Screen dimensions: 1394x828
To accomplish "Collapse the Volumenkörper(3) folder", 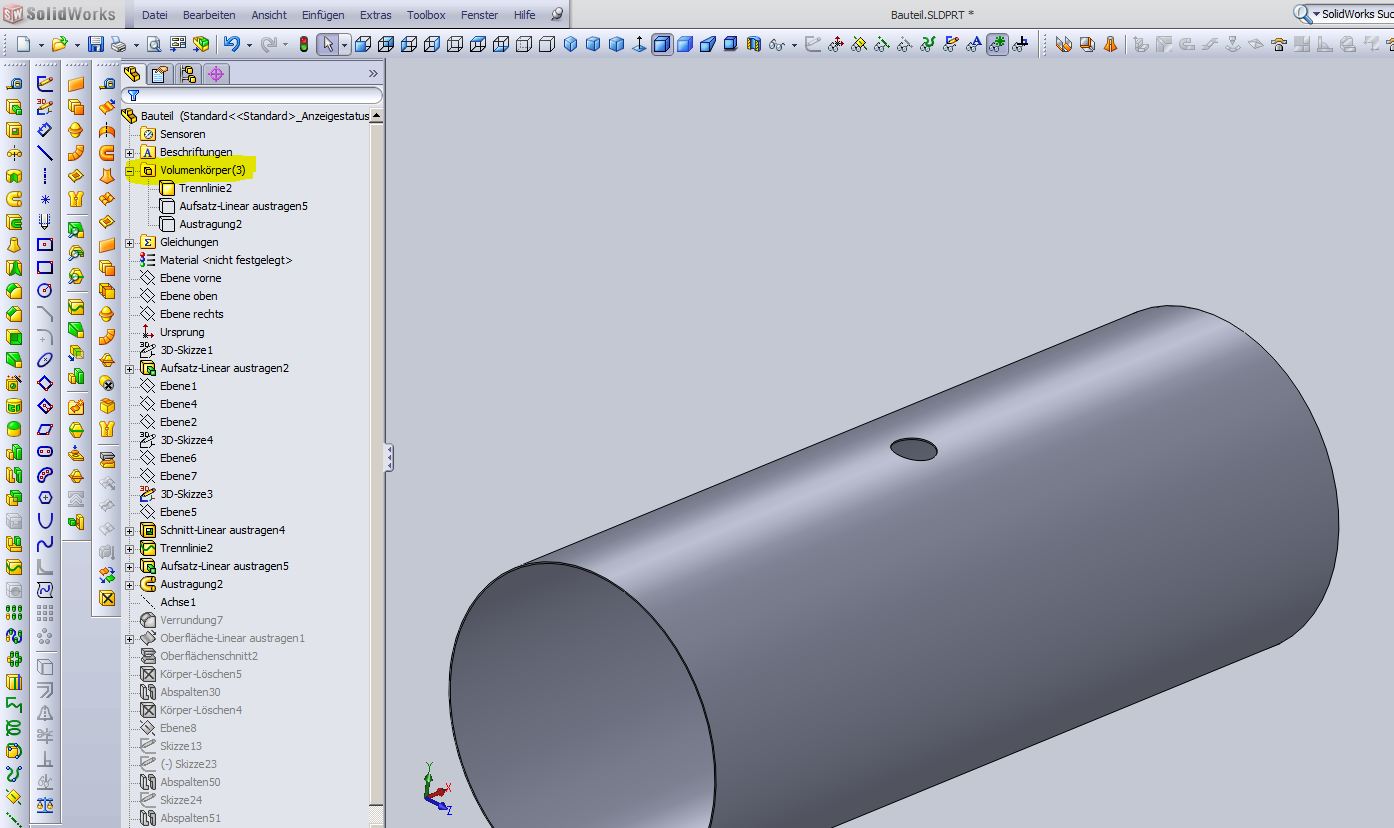I will pyautogui.click(x=130, y=171).
